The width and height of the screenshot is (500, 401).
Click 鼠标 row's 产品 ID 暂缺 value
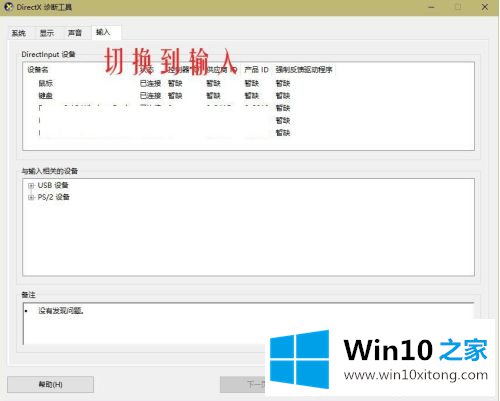[251, 83]
